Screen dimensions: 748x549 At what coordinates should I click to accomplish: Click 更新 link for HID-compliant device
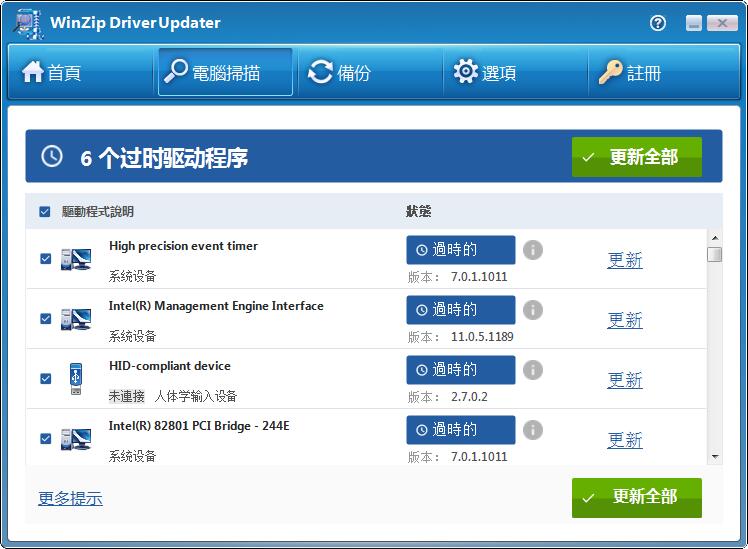pos(625,381)
